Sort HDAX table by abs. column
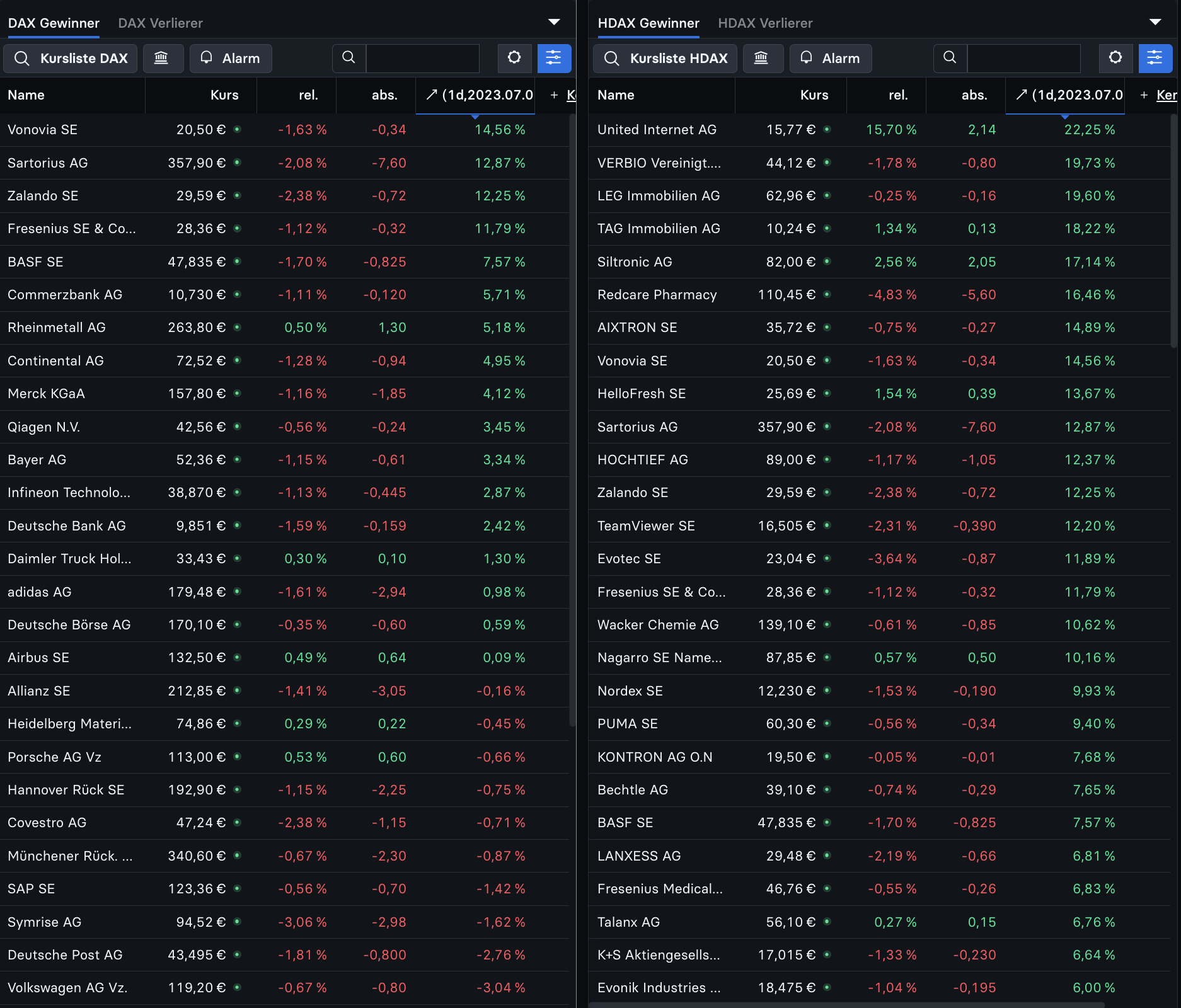 coord(965,95)
